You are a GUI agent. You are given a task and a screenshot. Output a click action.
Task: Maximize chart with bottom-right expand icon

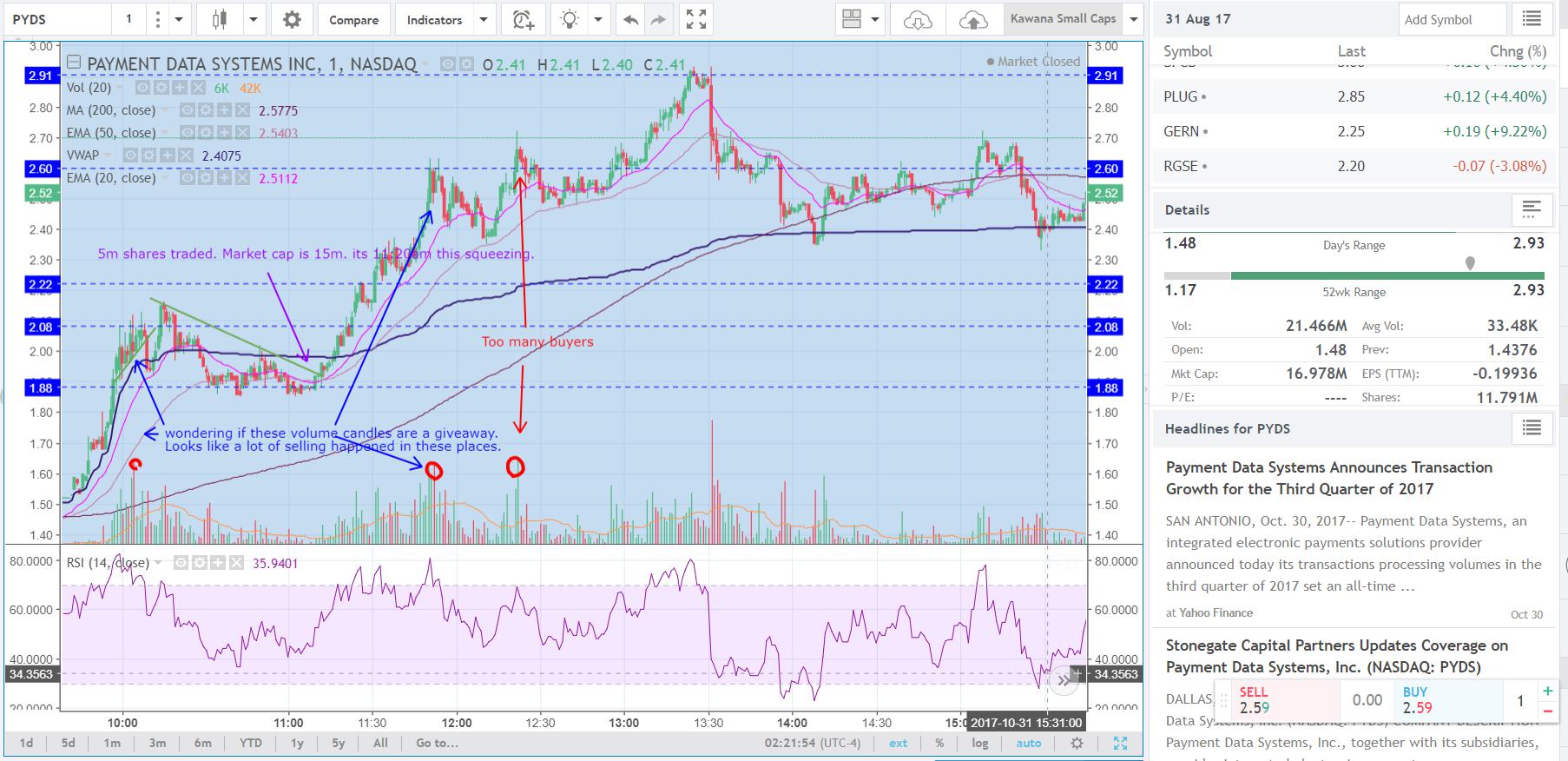[x=1120, y=743]
